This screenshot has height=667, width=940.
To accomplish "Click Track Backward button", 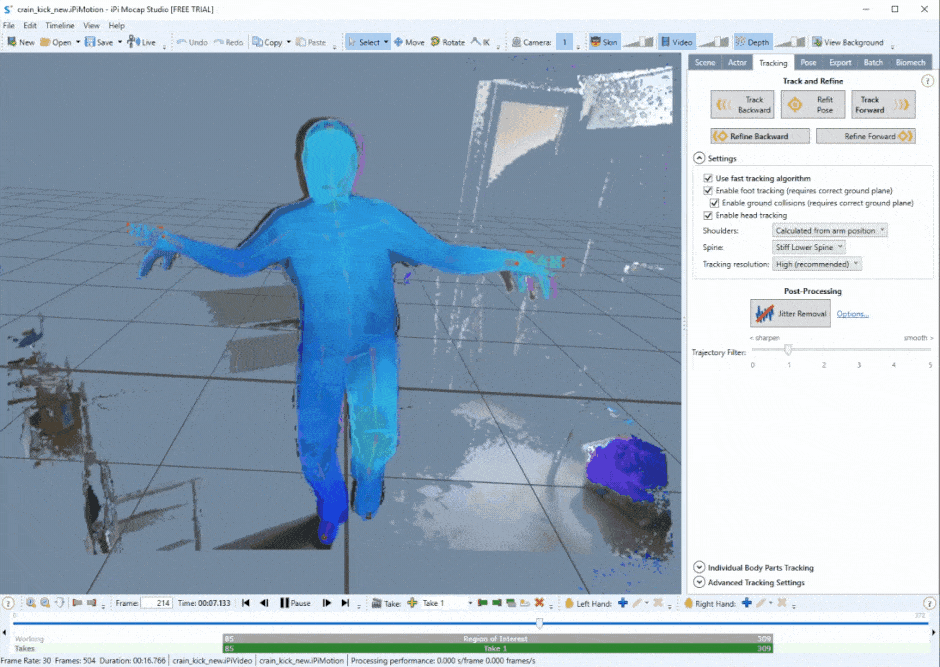I will (x=742, y=104).
